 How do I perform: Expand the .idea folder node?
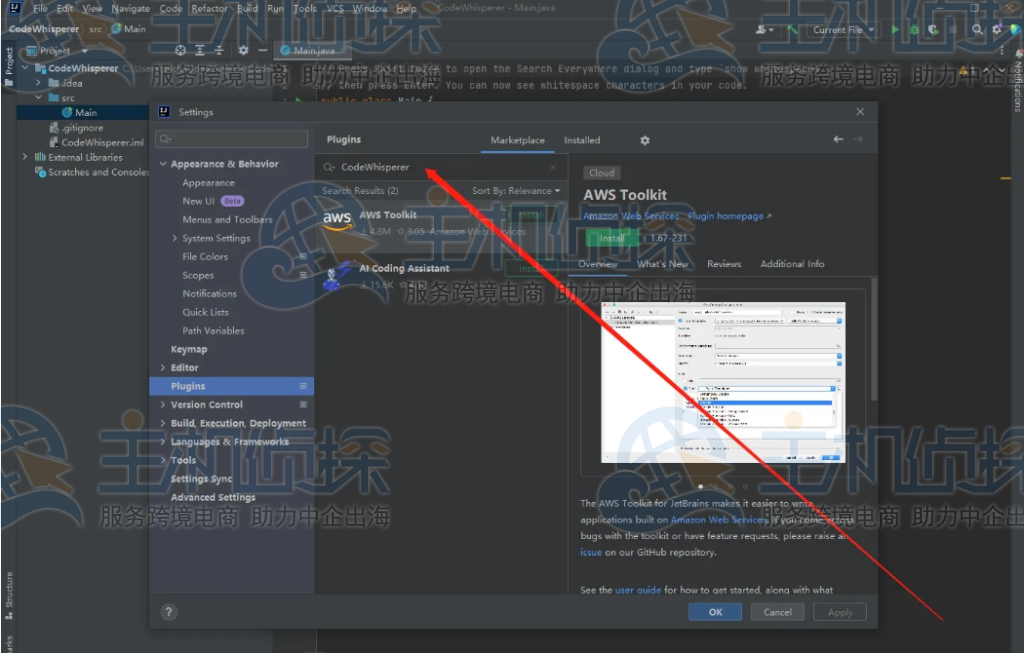coord(38,83)
